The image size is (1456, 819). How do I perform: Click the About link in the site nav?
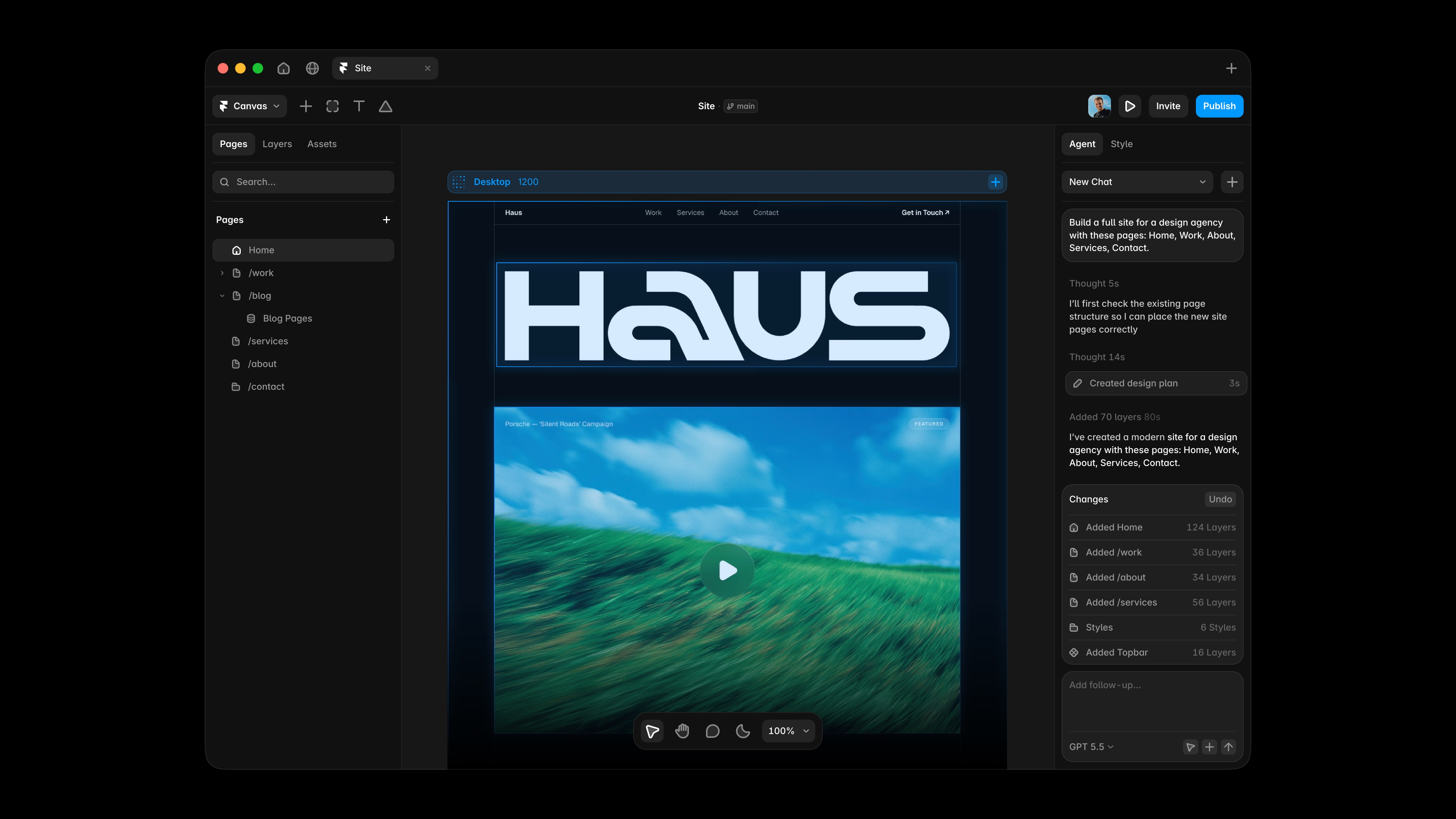coord(728,213)
